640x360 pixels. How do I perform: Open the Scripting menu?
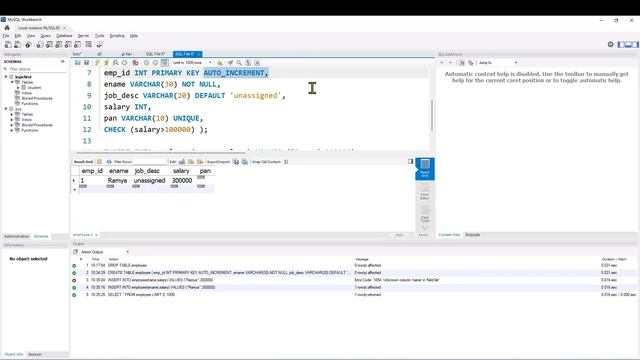pyautogui.click(x=117, y=36)
